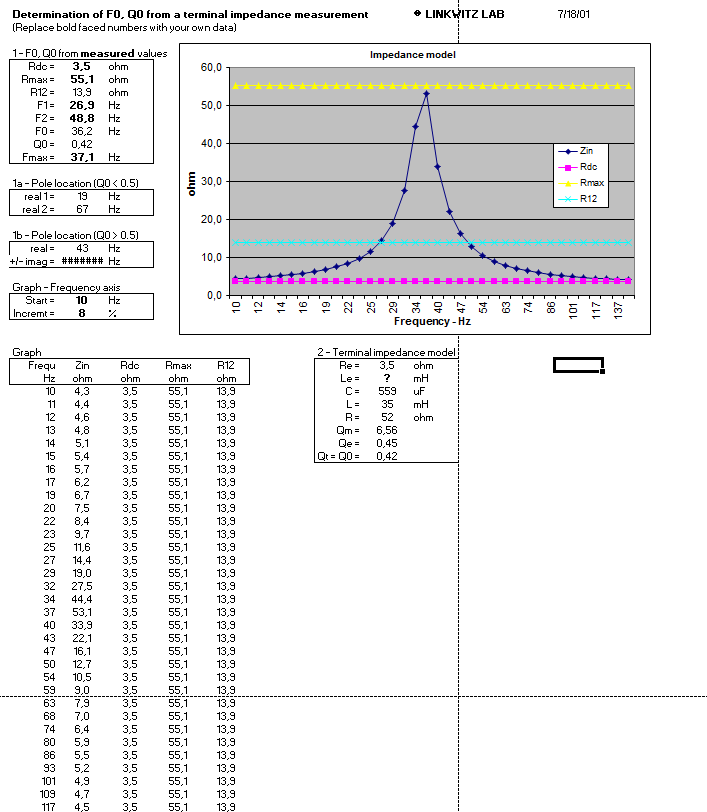
Task: Select the empty outlined active cell
Action: (x=578, y=365)
